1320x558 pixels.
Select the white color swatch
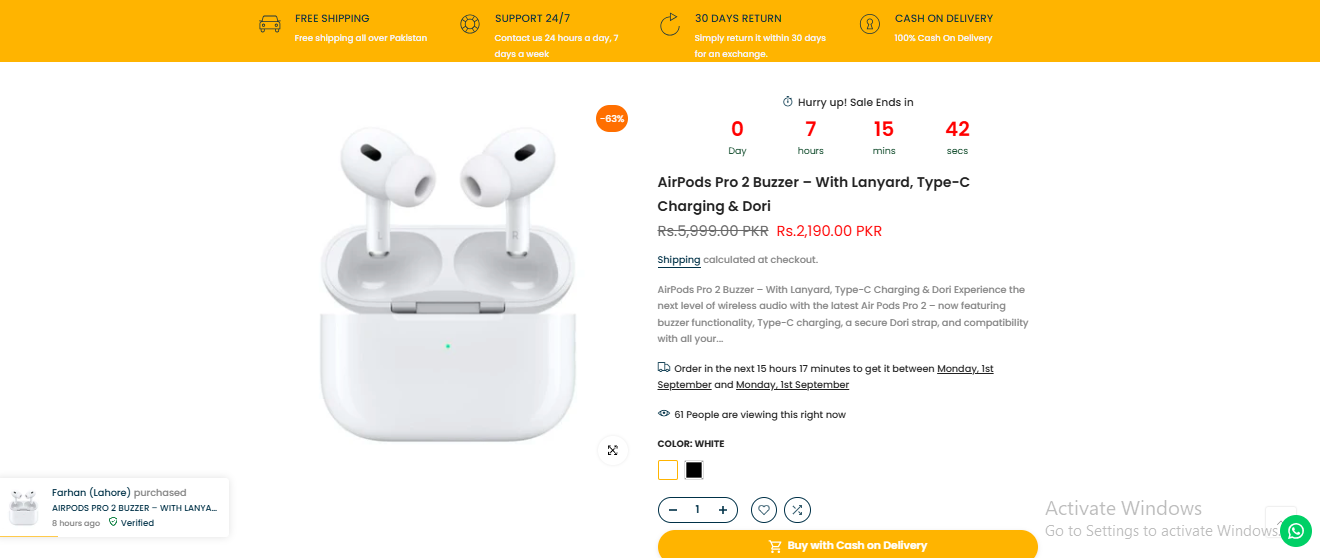tap(668, 470)
